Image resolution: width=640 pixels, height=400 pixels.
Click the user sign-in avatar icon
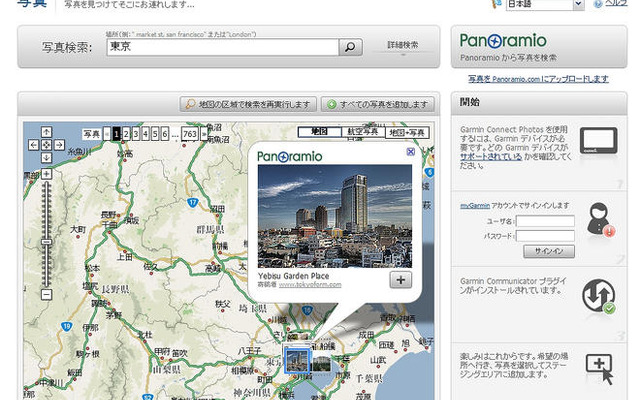[x=600, y=220]
